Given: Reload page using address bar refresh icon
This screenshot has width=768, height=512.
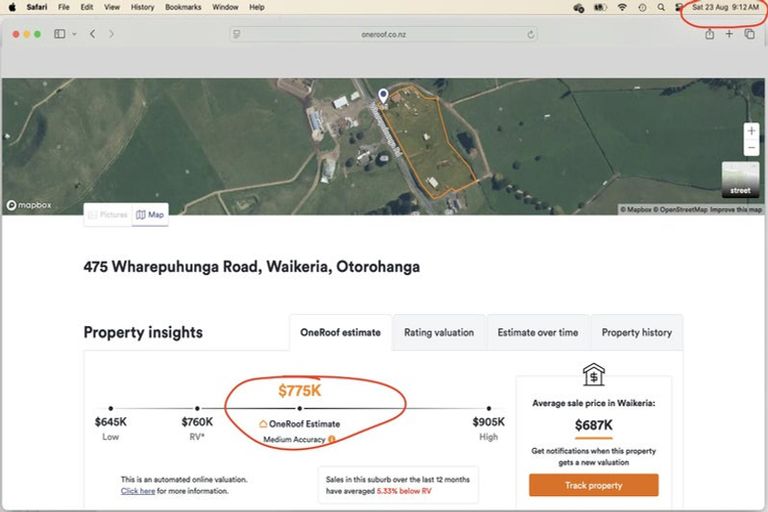Looking at the screenshot, I should [x=530, y=34].
